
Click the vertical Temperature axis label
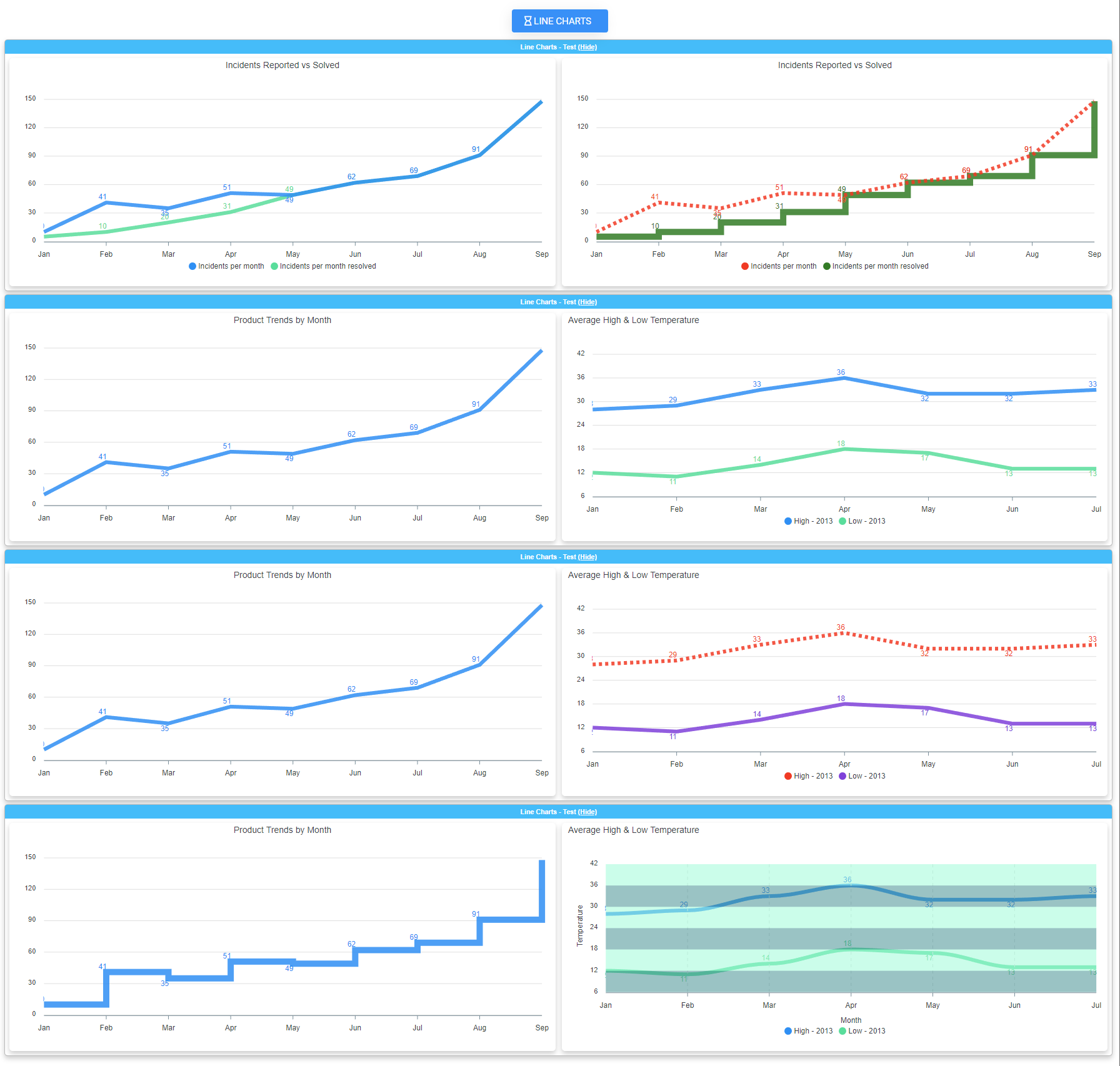(x=580, y=925)
